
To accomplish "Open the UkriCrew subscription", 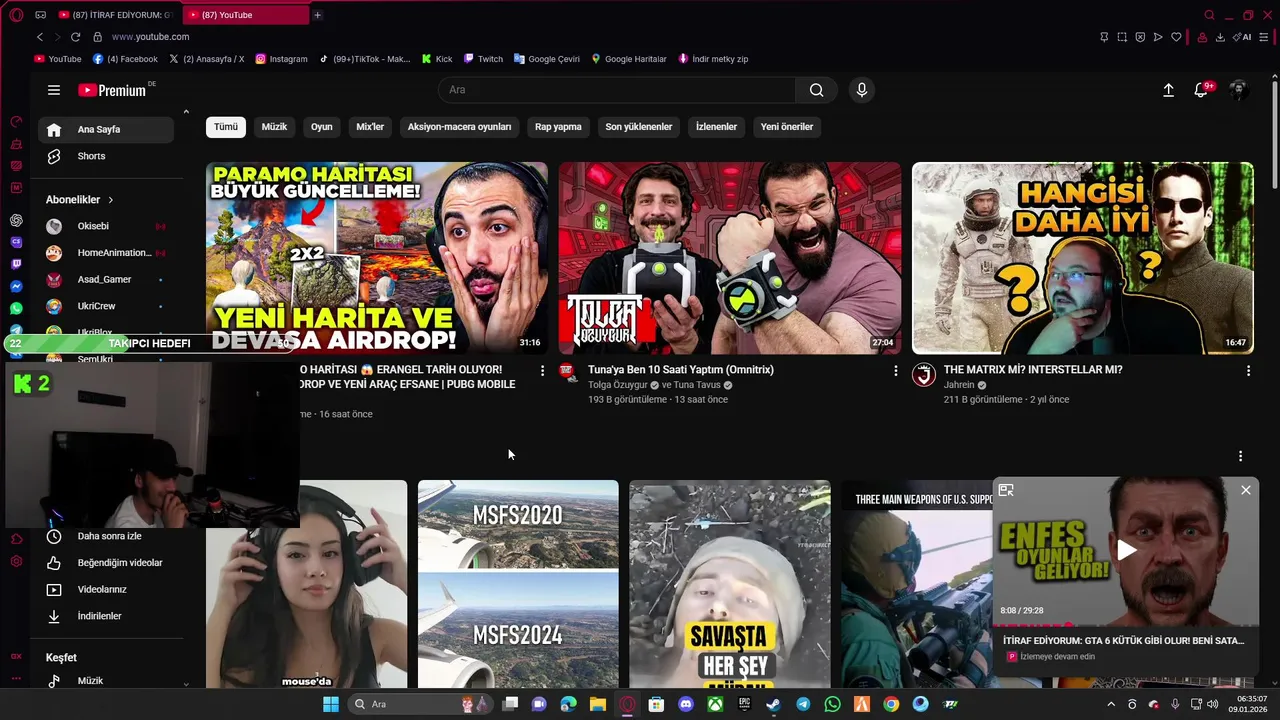I will point(106,307).
